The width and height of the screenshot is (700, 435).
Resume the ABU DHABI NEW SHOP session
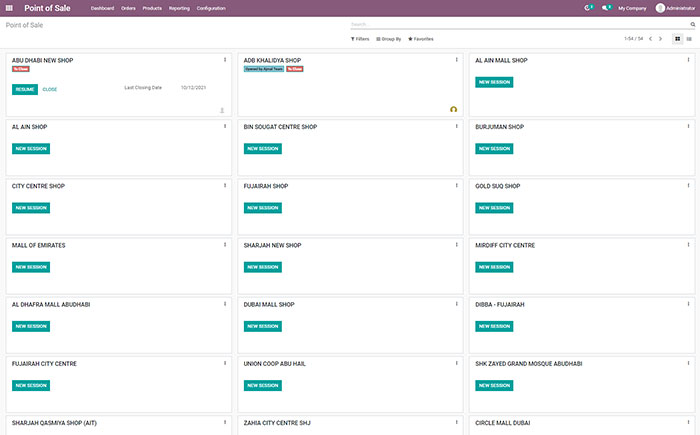(x=25, y=89)
